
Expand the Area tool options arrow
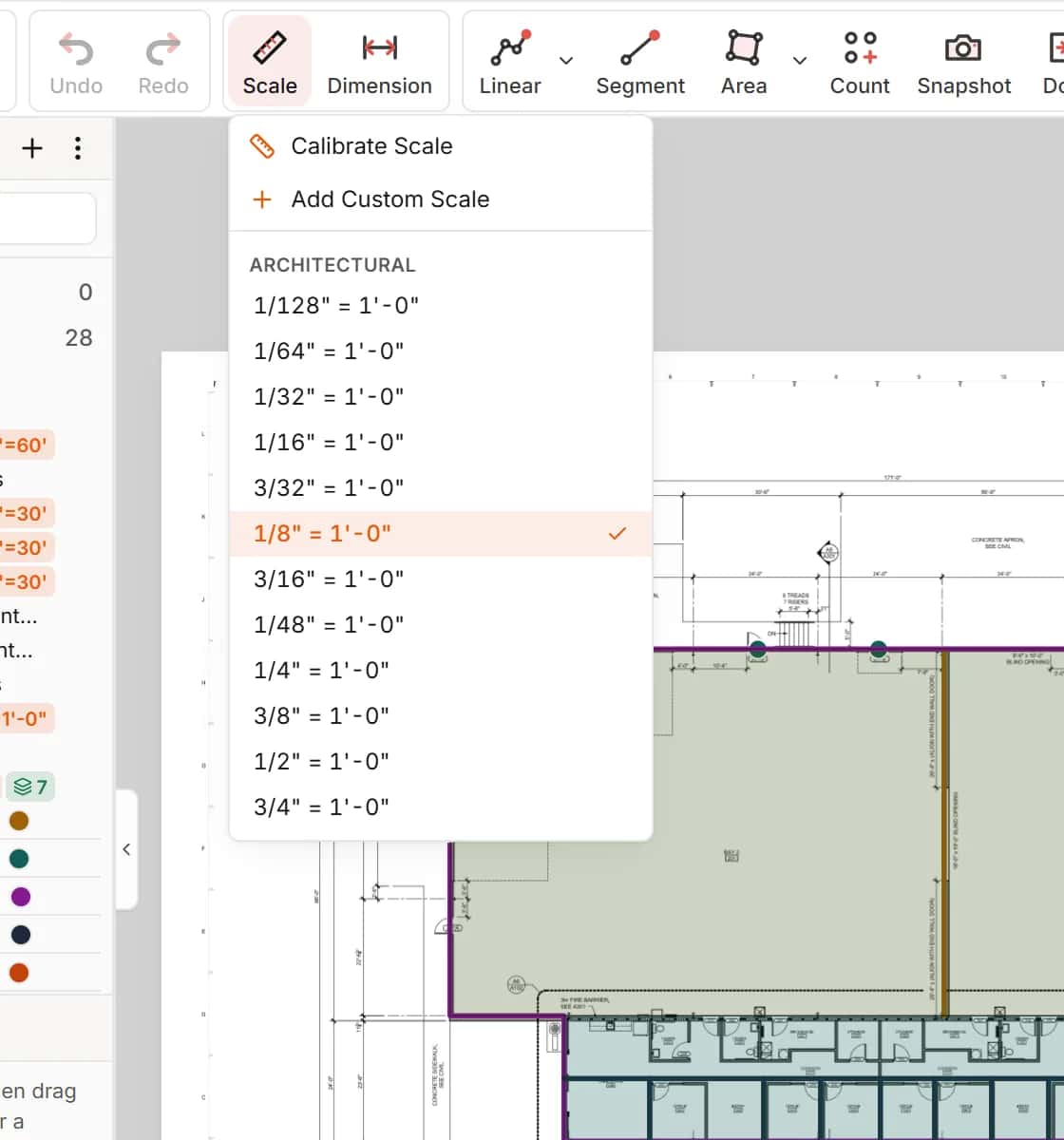coord(800,61)
